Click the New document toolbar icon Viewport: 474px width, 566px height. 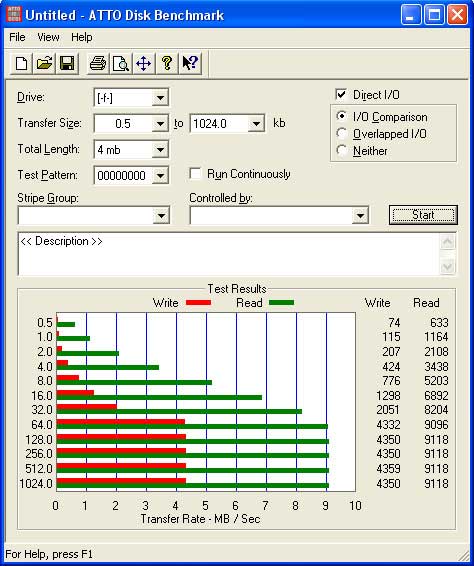(21, 64)
